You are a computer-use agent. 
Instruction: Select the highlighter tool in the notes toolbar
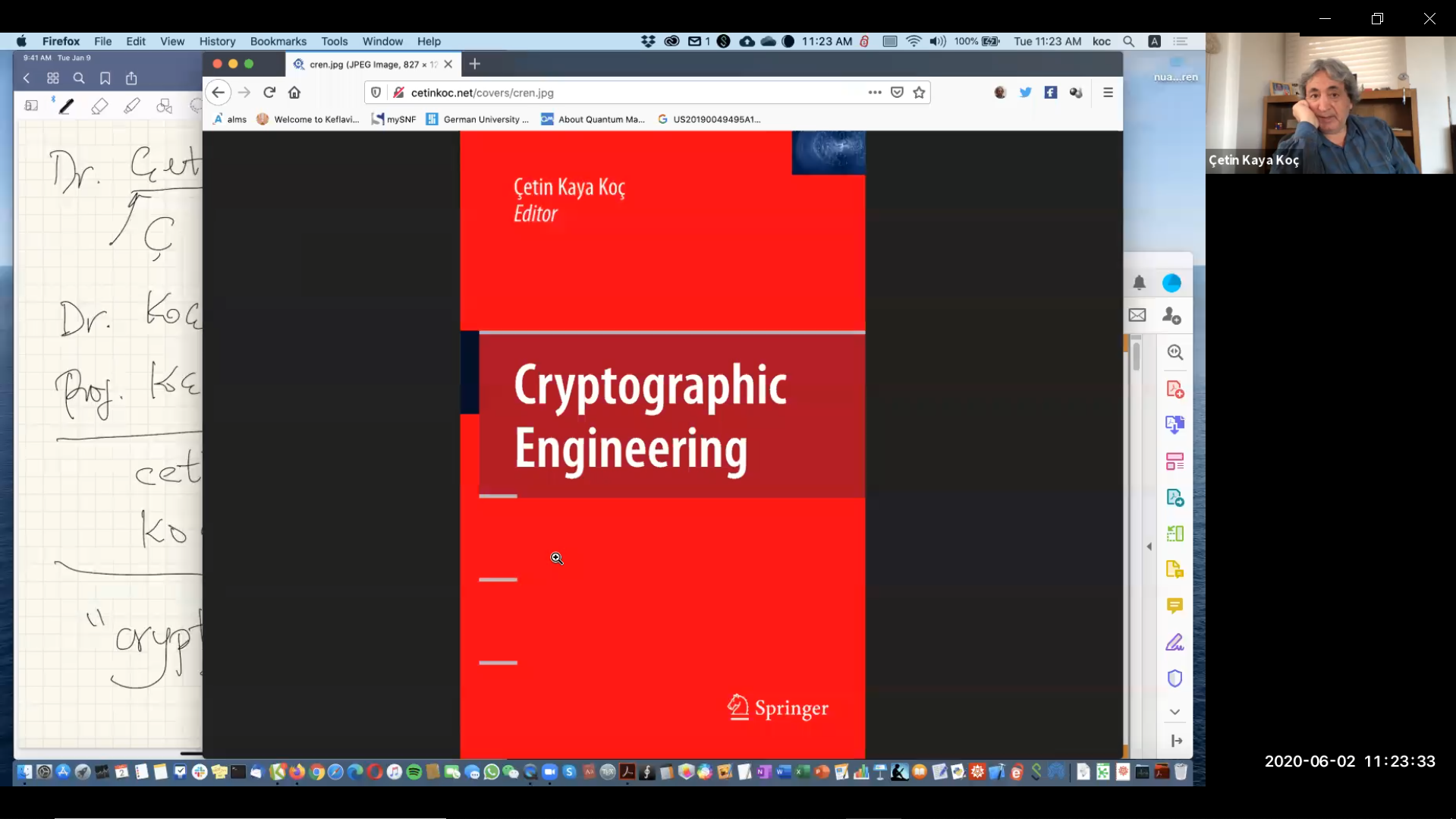coord(132,107)
